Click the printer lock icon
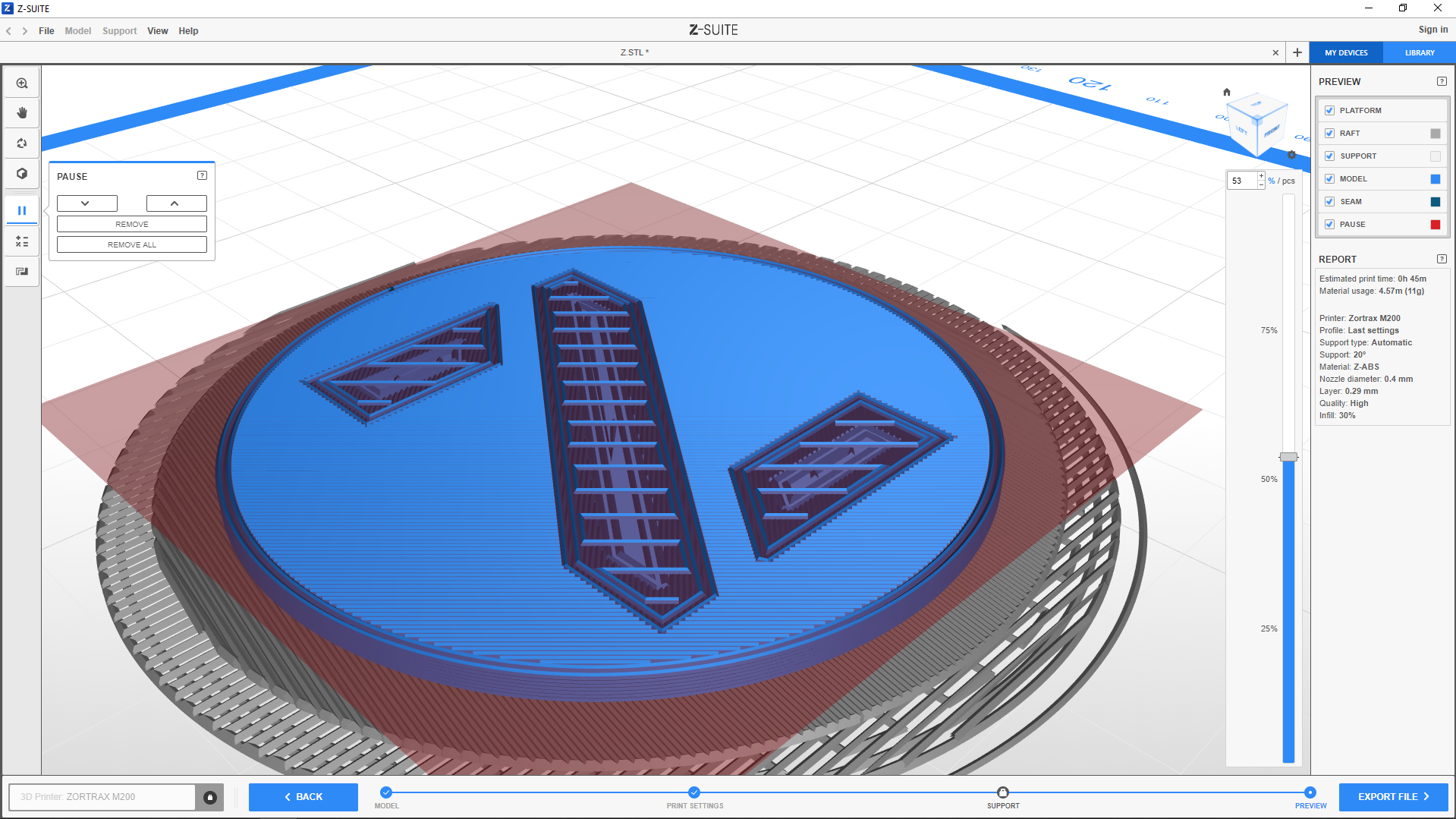The width and height of the screenshot is (1456, 819). [210, 797]
